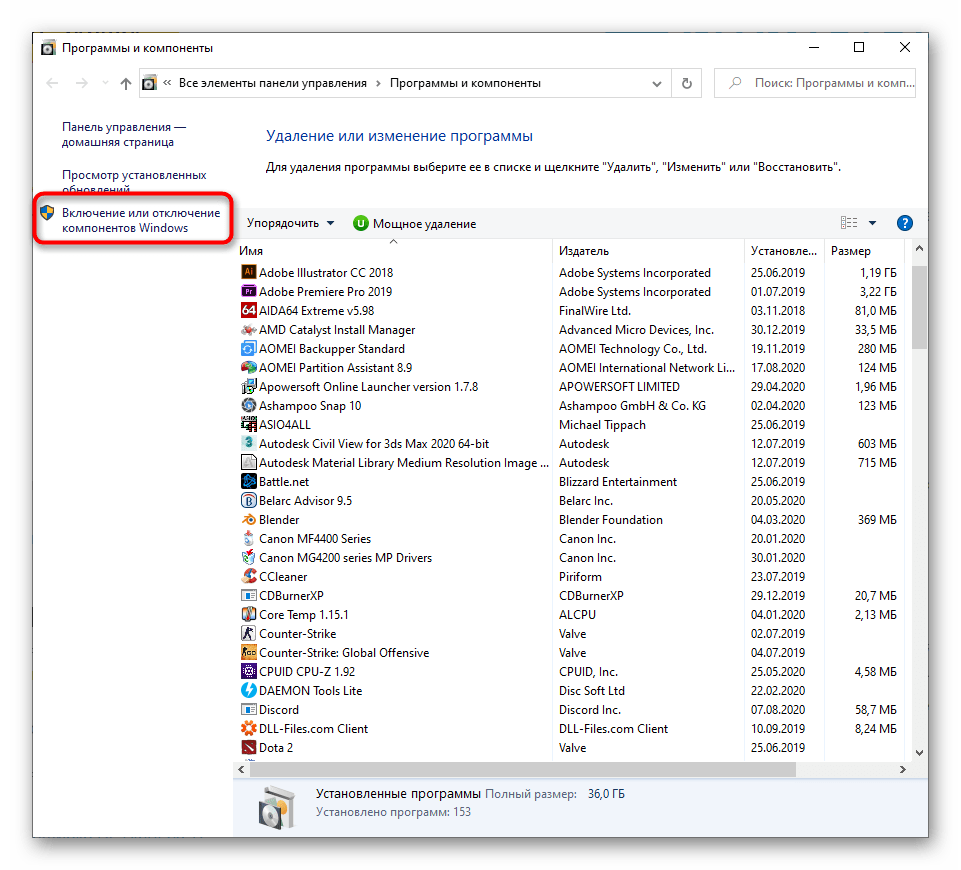Open Панель управления домашняя страница link

(124, 135)
